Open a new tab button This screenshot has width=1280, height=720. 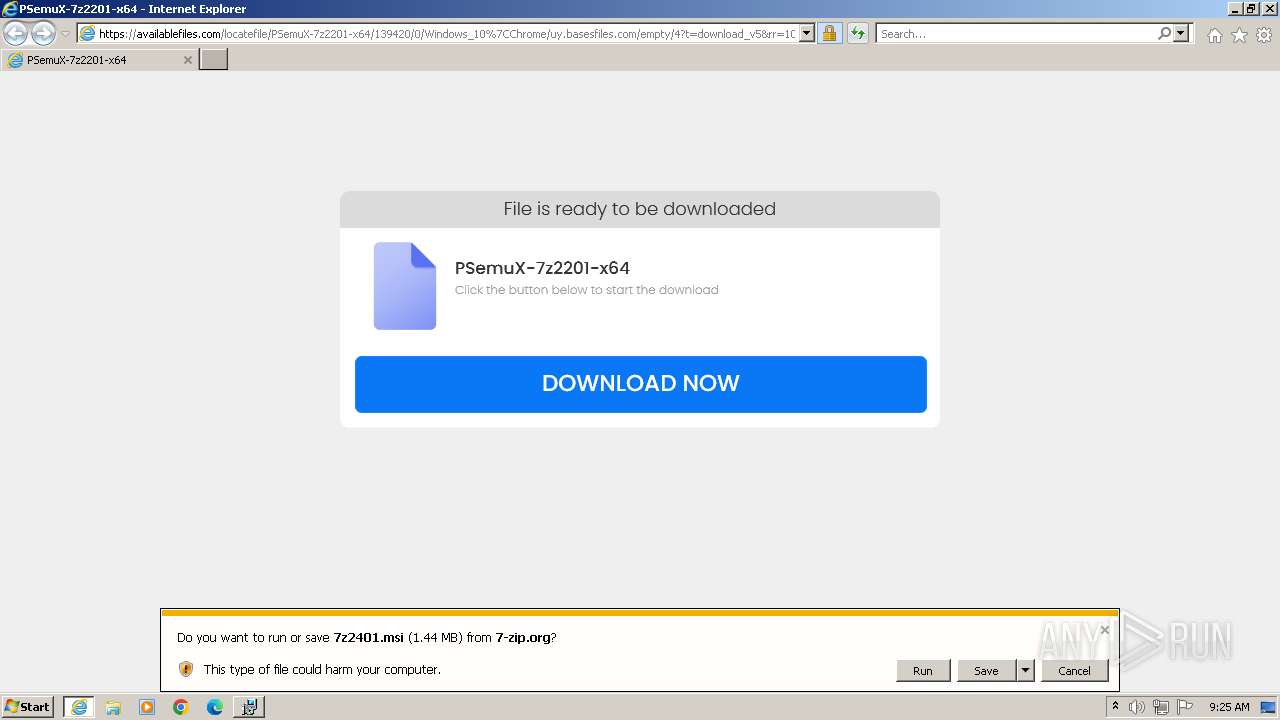(x=214, y=60)
